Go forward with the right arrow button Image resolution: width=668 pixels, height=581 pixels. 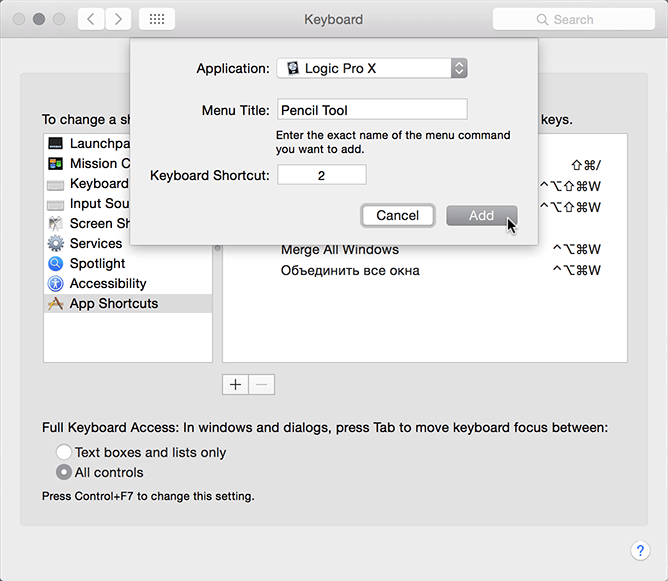pos(118,19)
